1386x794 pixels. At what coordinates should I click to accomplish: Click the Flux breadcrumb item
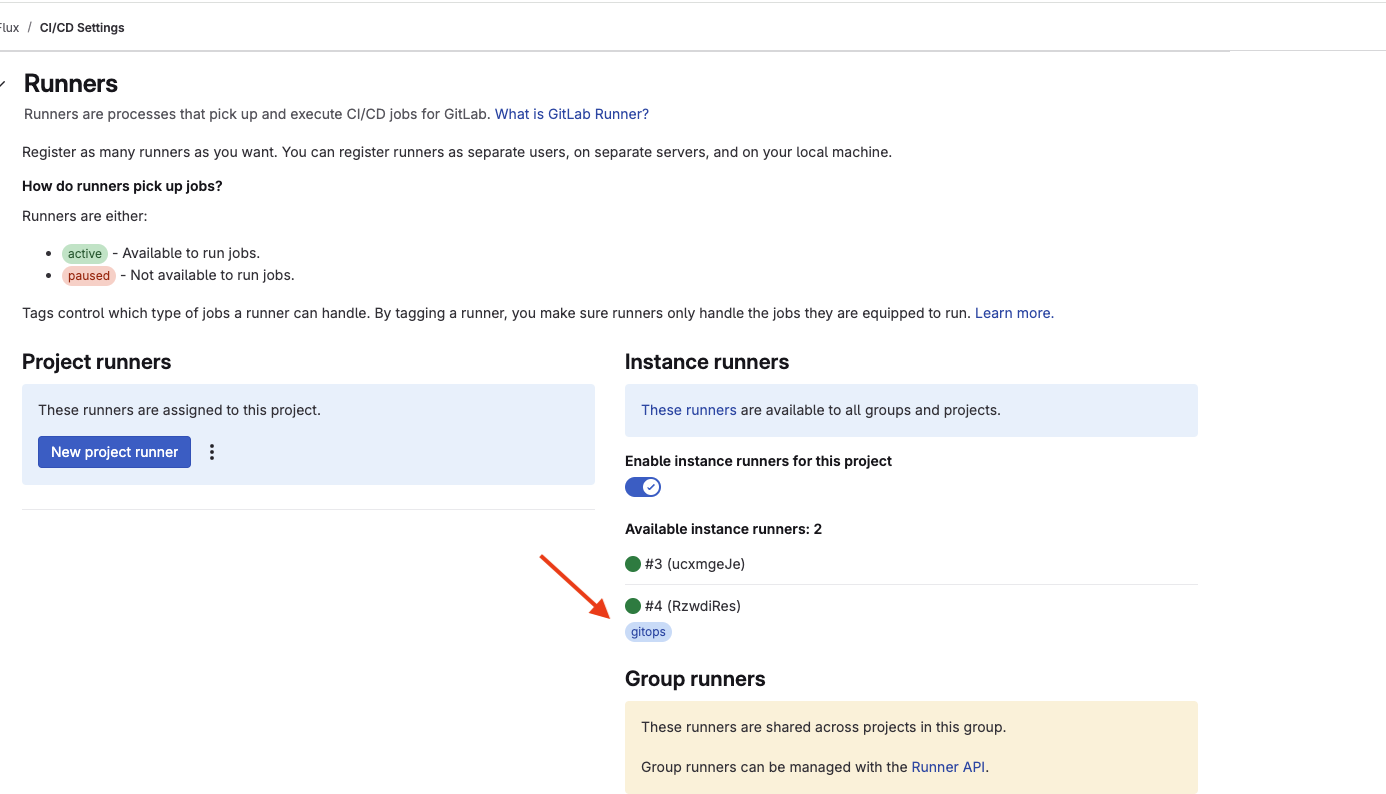[9, 28]
